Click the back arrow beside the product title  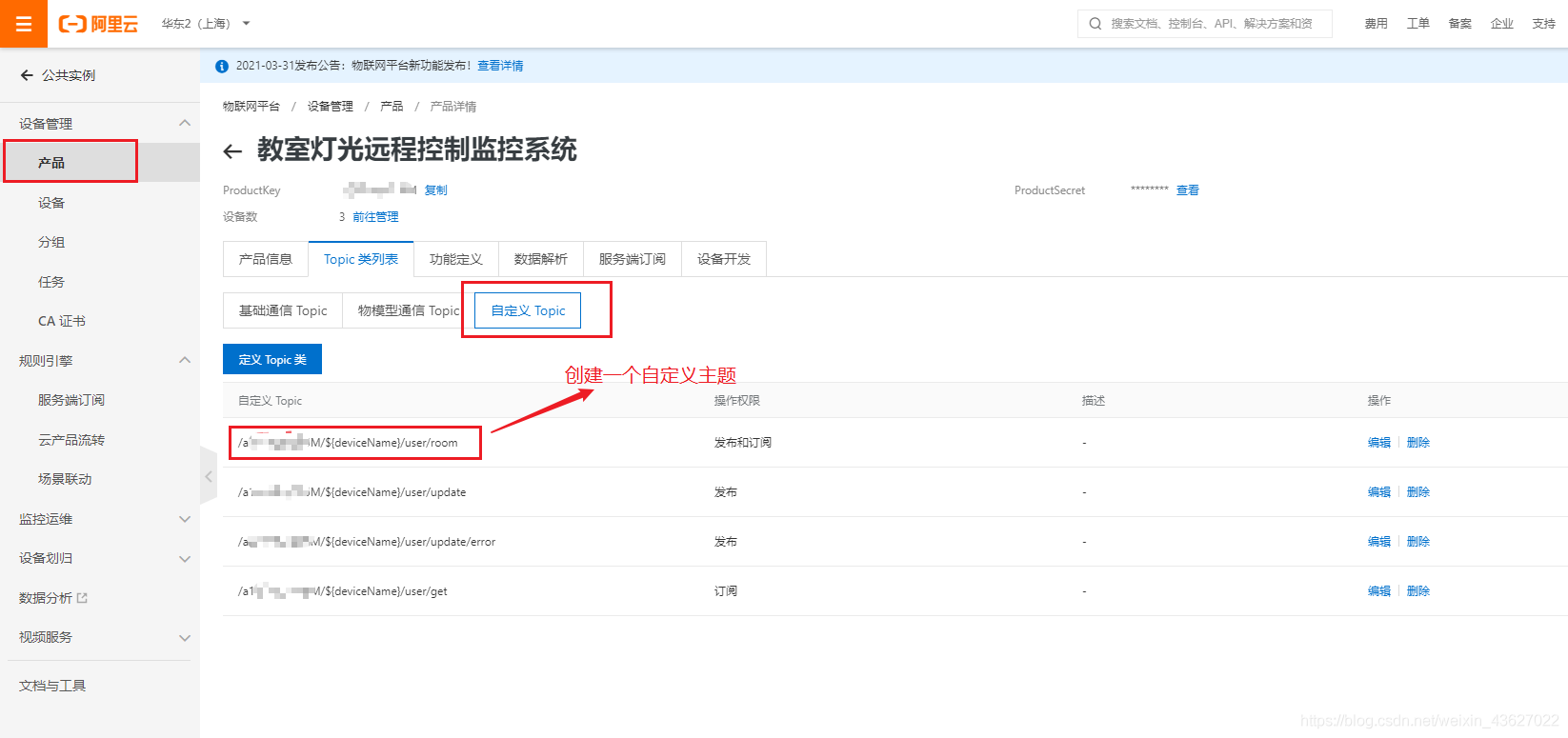pyautogui.click(x=232, y=151)
